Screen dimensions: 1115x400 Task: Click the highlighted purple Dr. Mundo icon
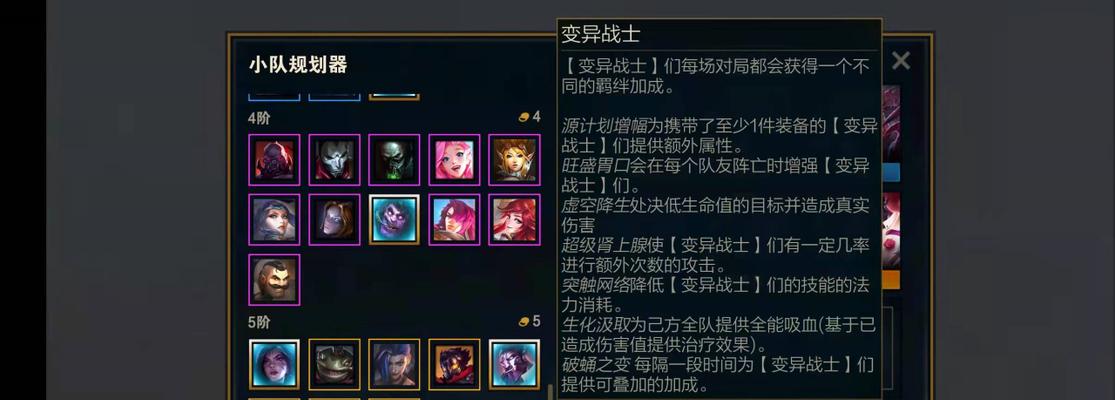(x=394, y=220)
